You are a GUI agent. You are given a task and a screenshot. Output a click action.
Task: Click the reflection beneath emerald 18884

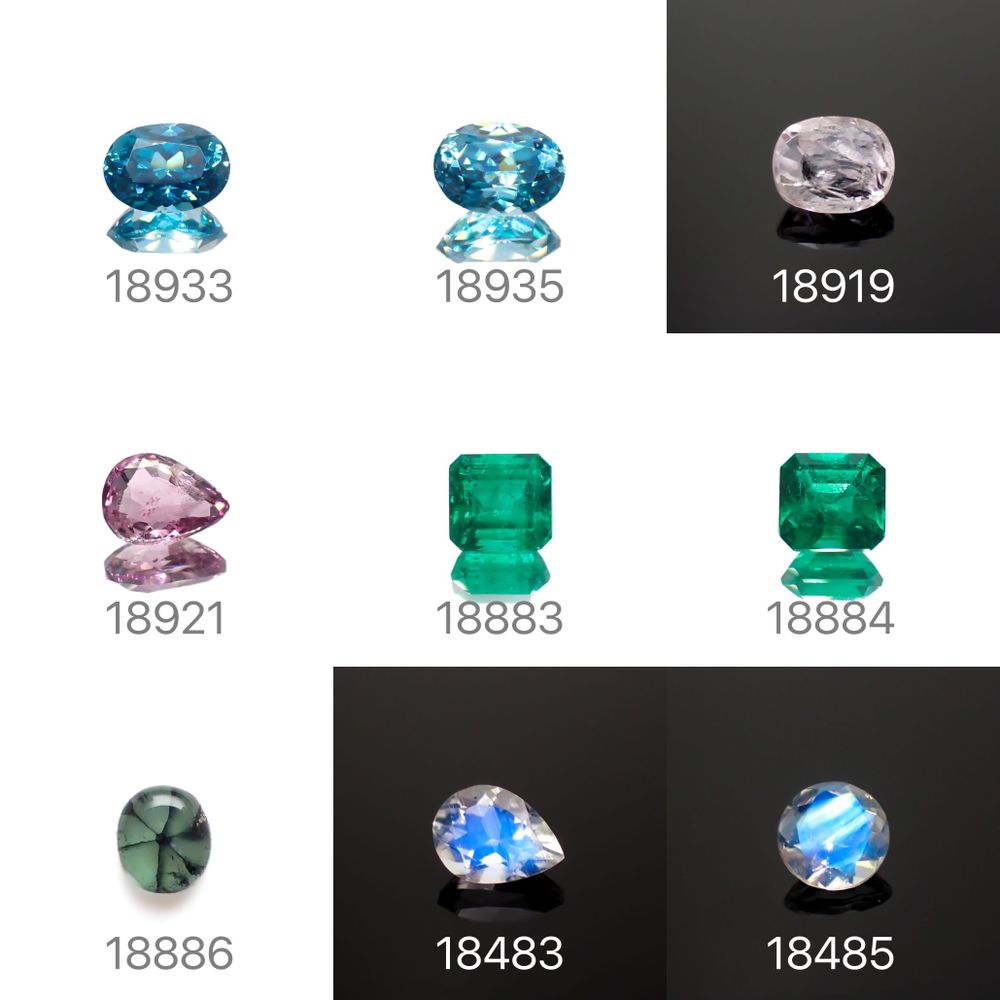point(832,573)
